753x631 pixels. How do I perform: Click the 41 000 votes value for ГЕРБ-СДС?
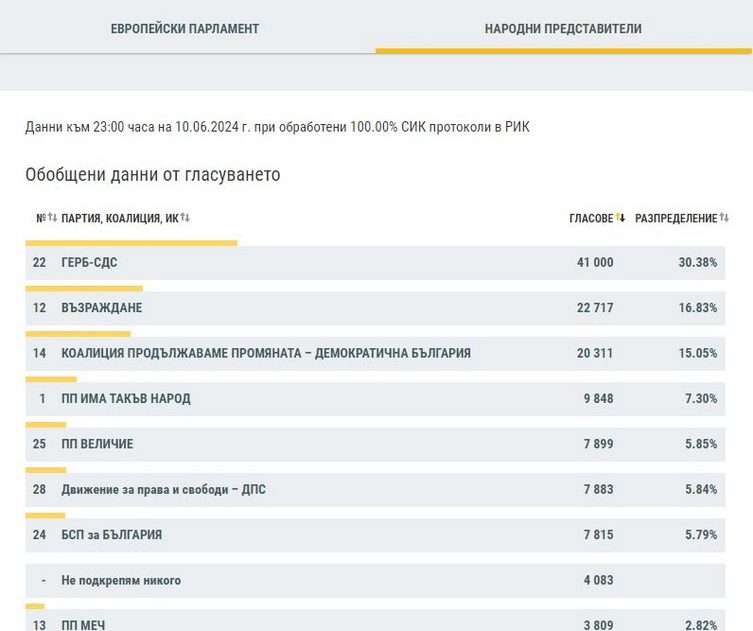coord(594,262)
